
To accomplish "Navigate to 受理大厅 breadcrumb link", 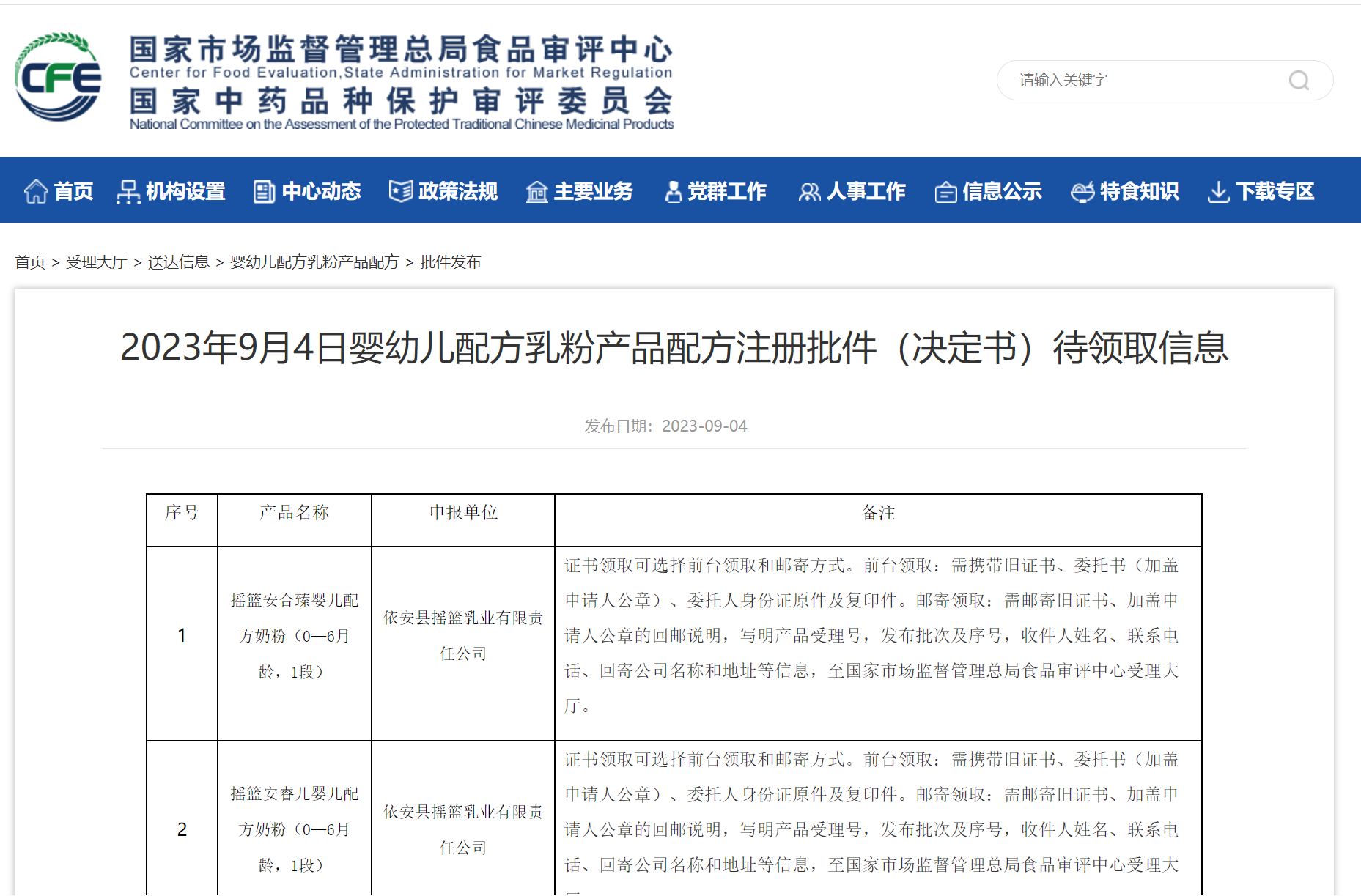I will click(97, 262).
